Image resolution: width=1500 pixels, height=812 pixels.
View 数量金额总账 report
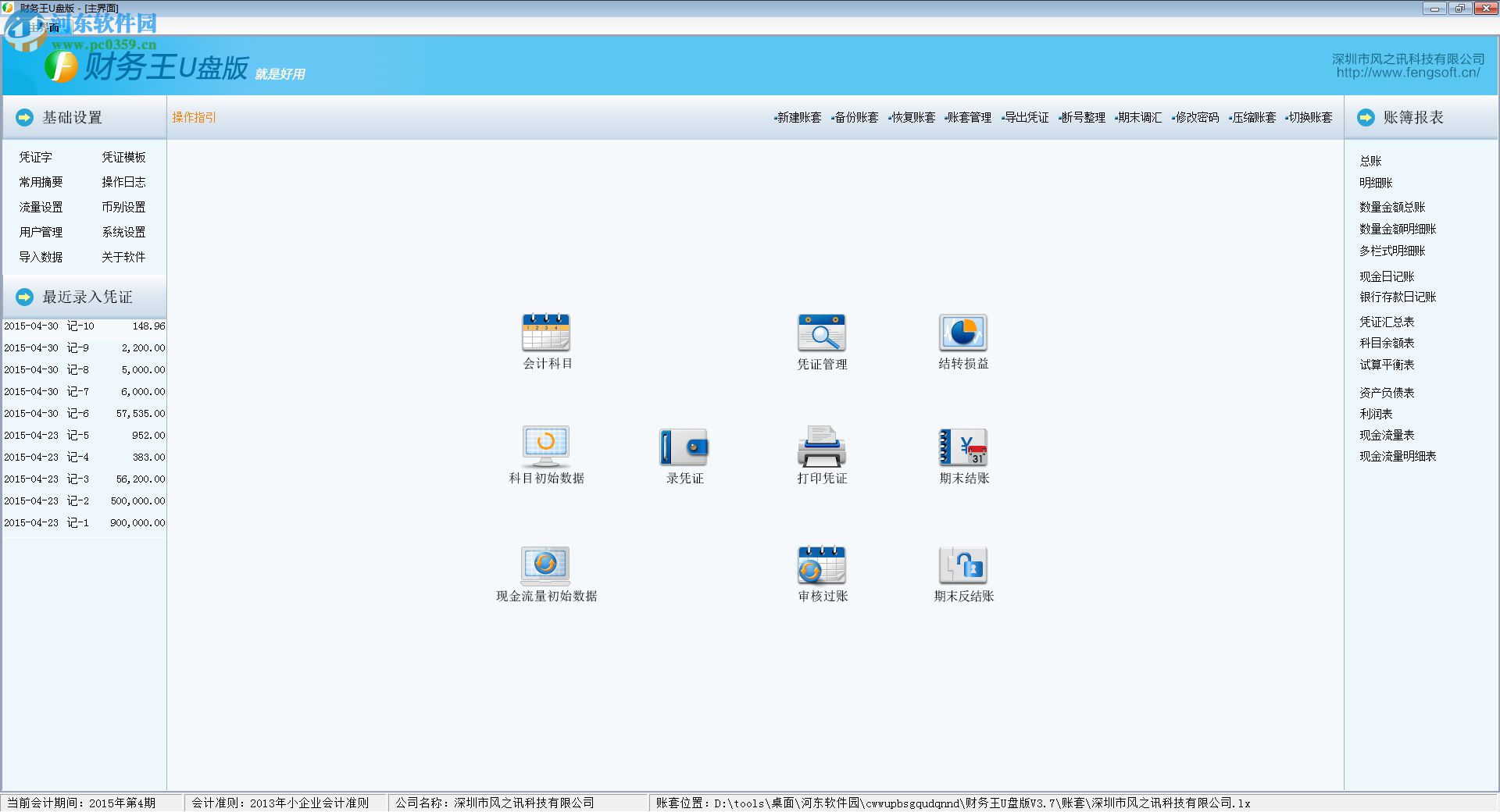1392,208
